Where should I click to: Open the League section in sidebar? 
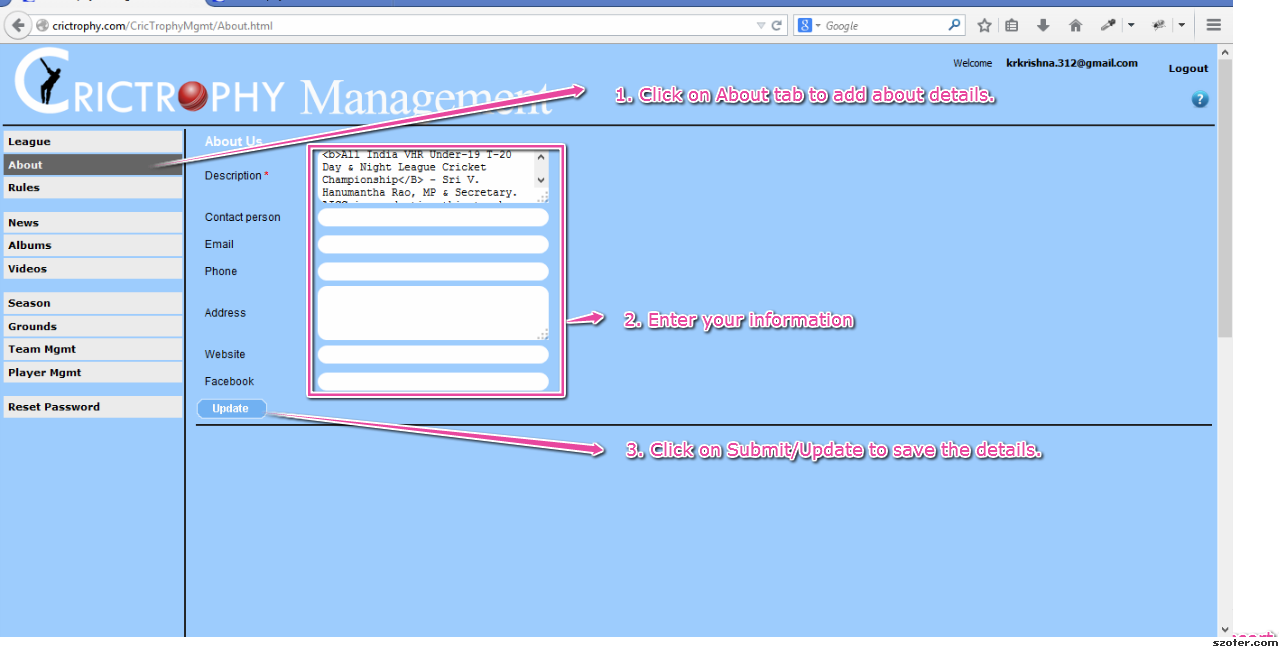pos(93,142)
